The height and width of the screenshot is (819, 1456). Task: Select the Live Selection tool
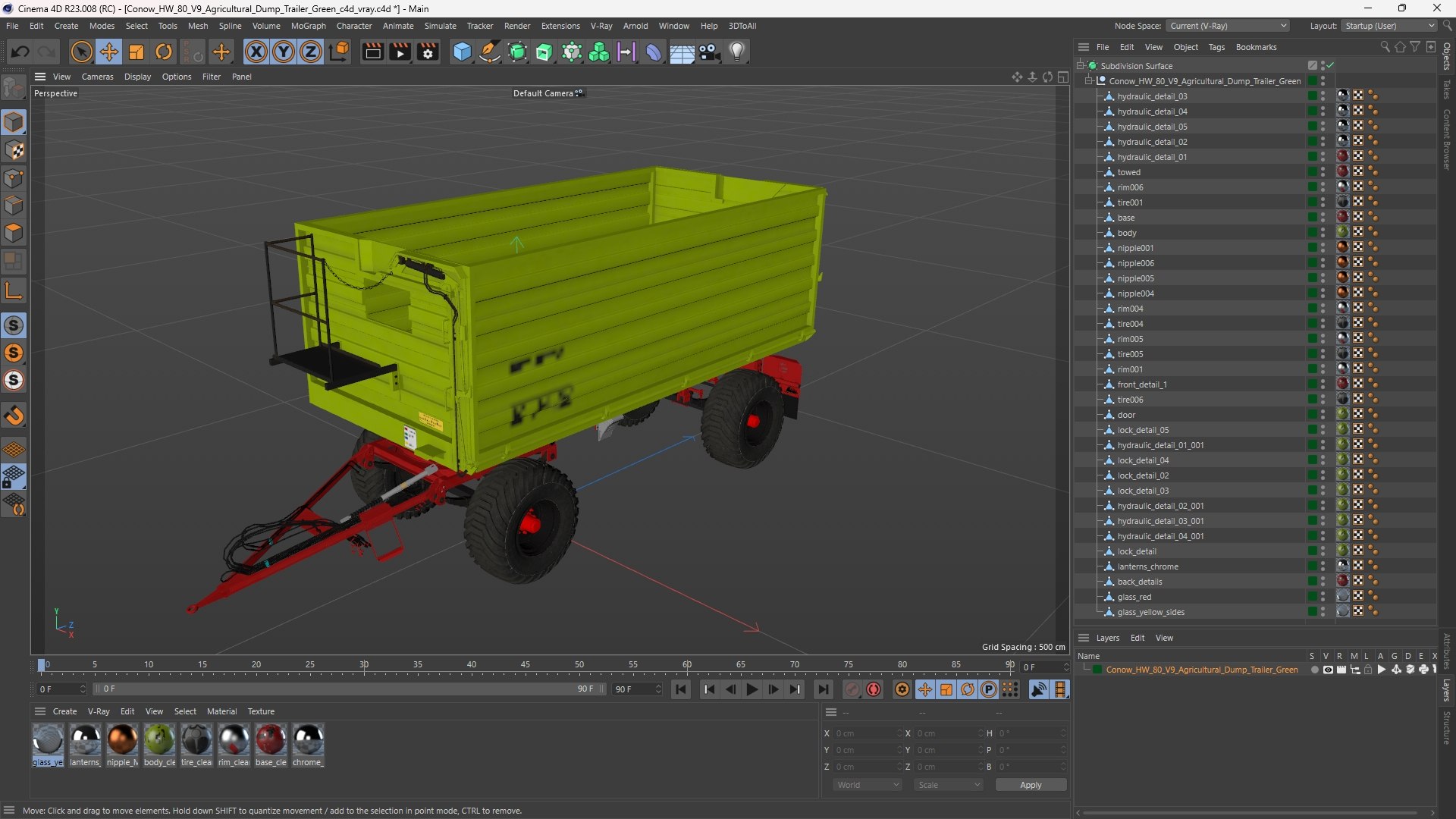click(81, 52)
